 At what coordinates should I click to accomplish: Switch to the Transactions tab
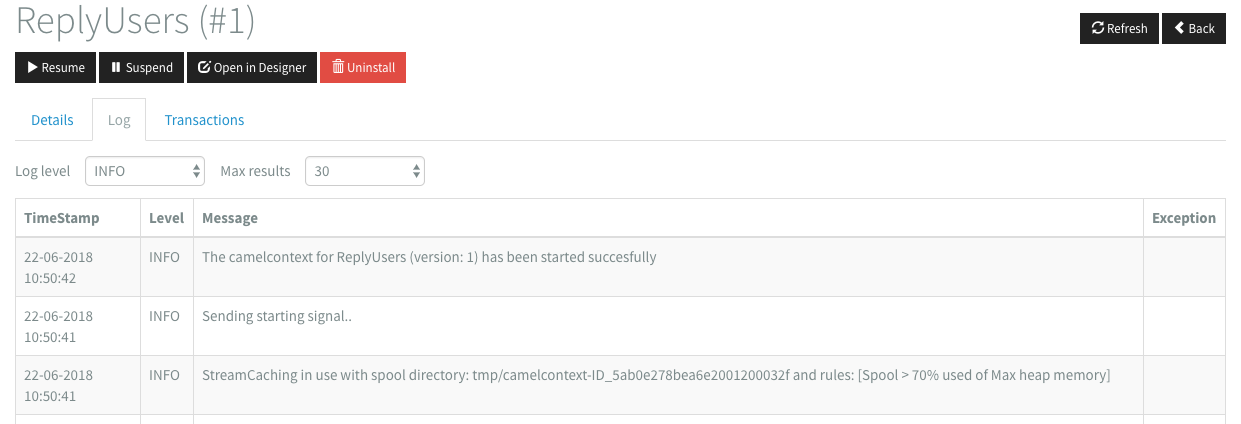tap(204, 120)
